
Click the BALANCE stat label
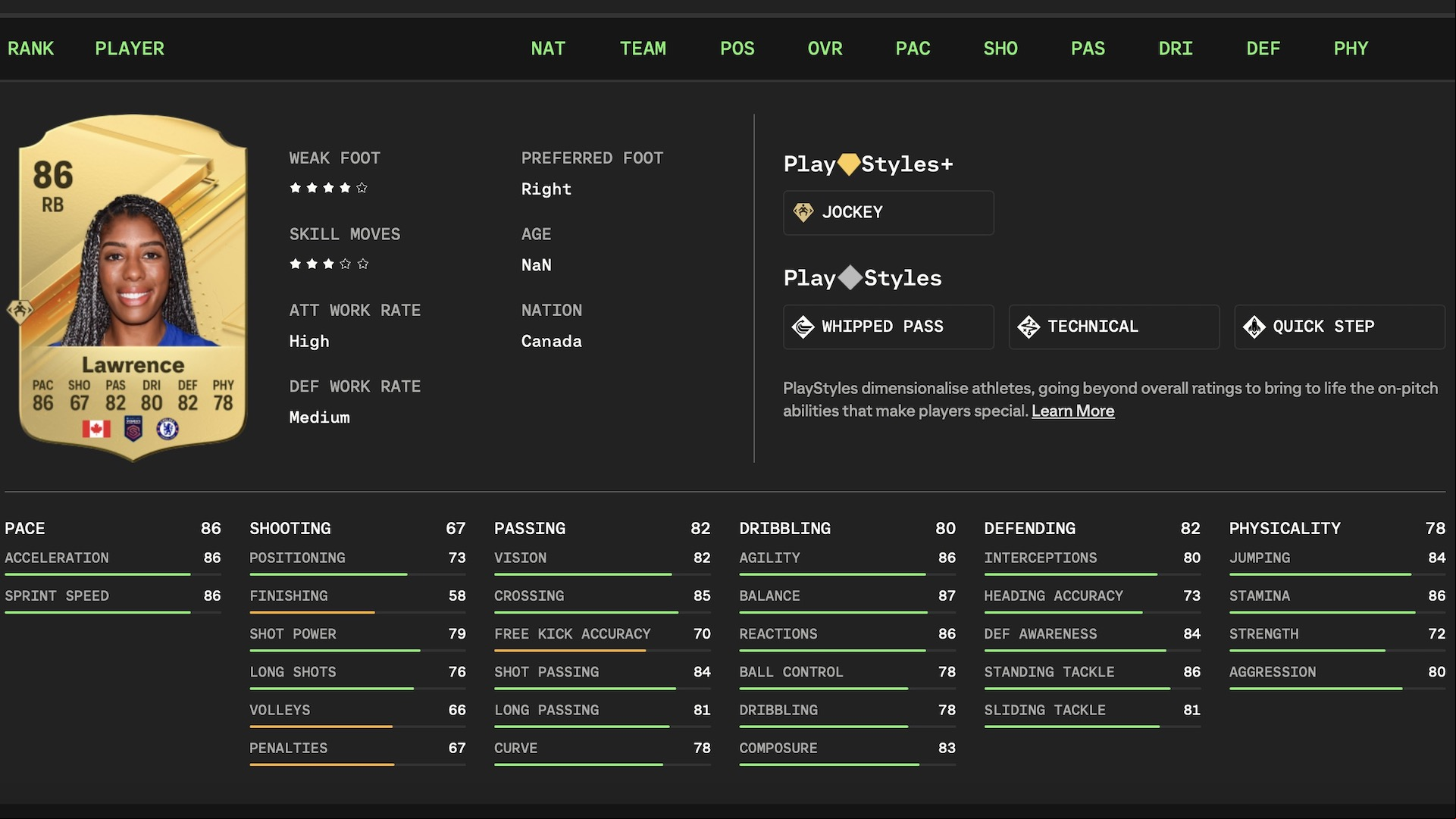769,595
